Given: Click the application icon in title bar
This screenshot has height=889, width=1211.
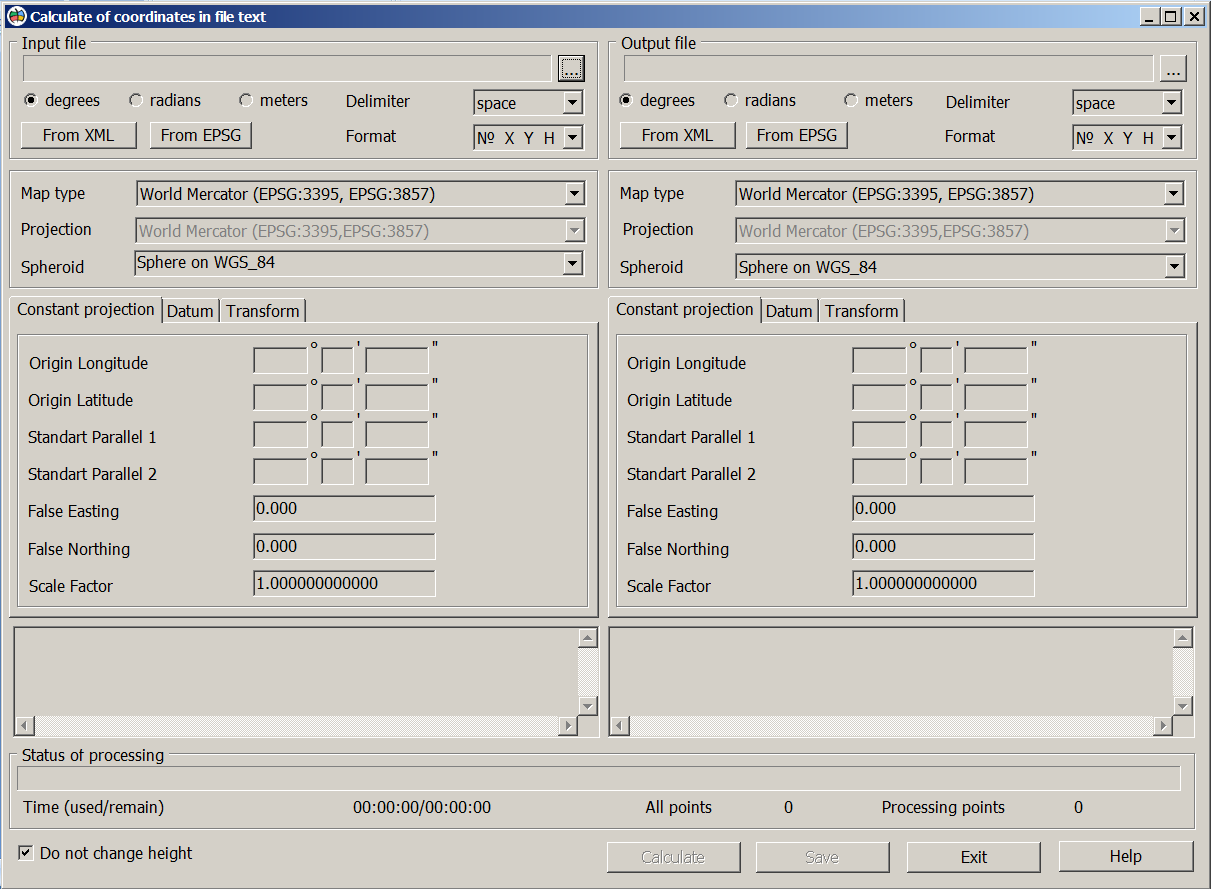Looking at the screenshot, I should pos(16,16).
